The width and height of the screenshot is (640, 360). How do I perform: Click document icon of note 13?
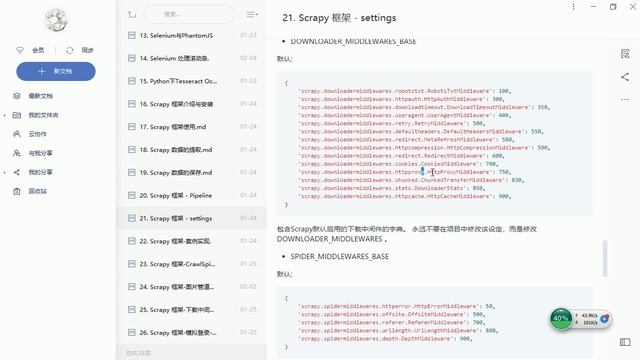[x=131, y=36]
